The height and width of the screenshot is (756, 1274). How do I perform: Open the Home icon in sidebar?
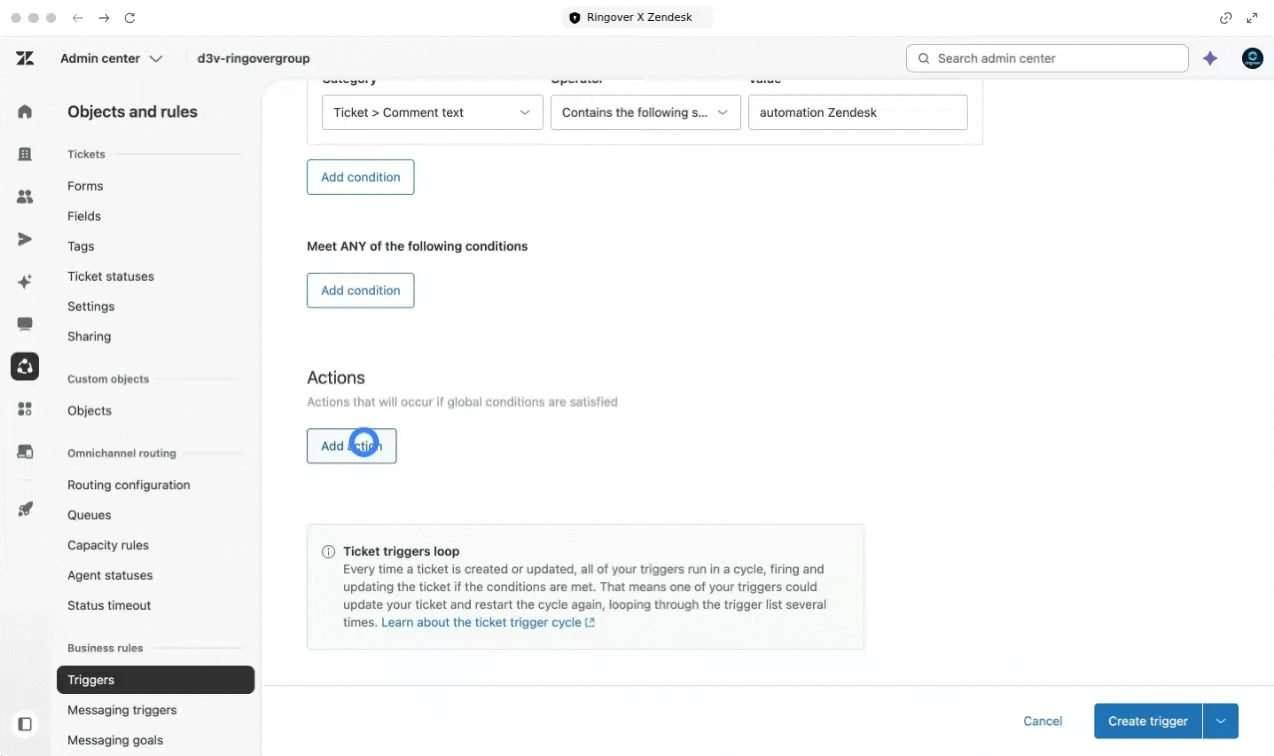(x=25, y=112)
